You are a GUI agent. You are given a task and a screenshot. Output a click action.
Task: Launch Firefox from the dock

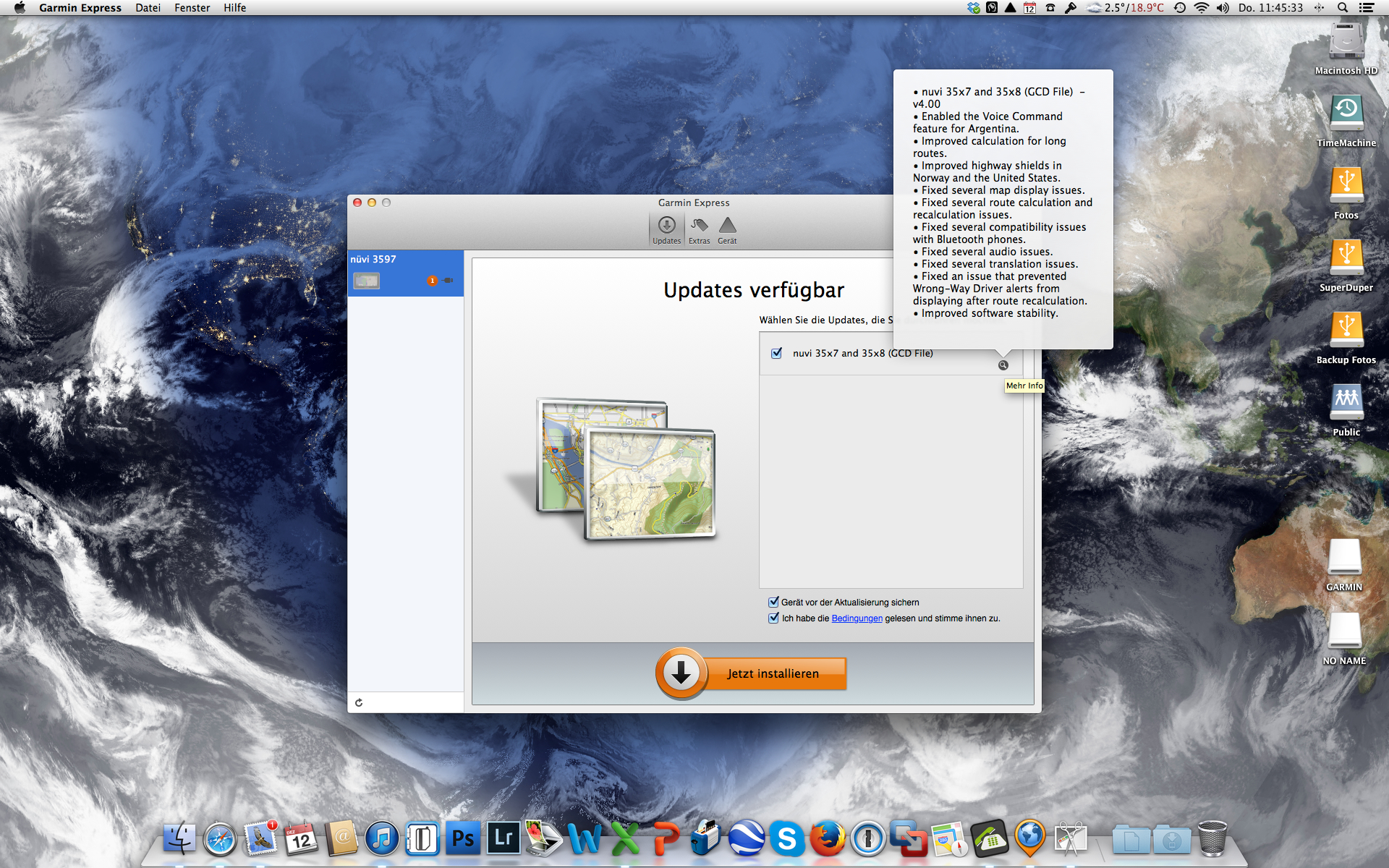827,839
